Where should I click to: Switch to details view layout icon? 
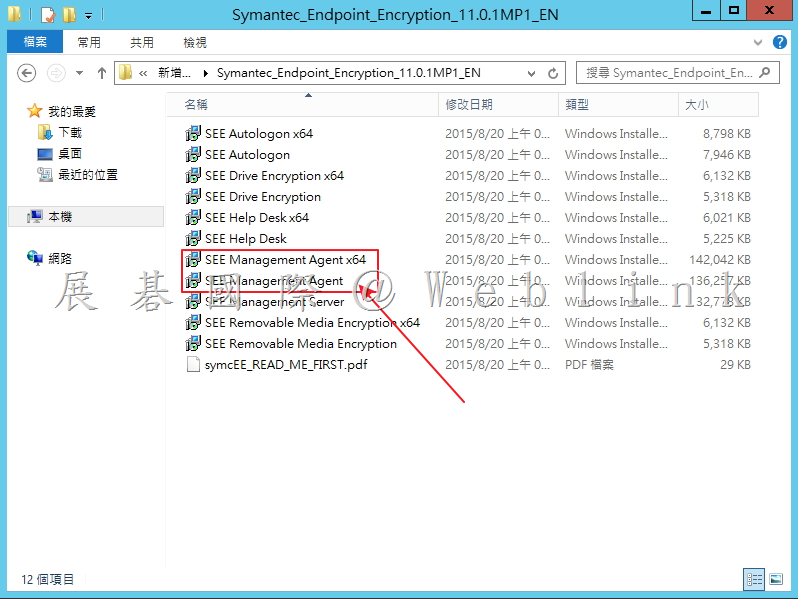click(754, 579)
